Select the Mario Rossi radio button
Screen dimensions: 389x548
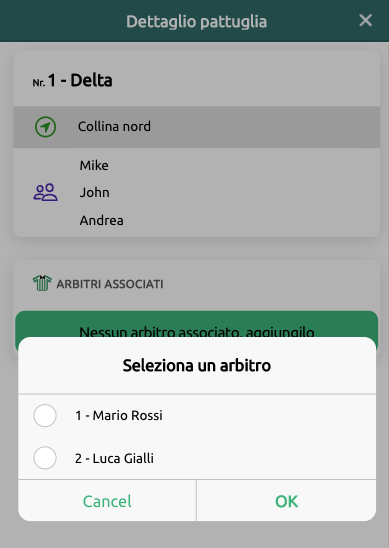(x=45, y=416)
